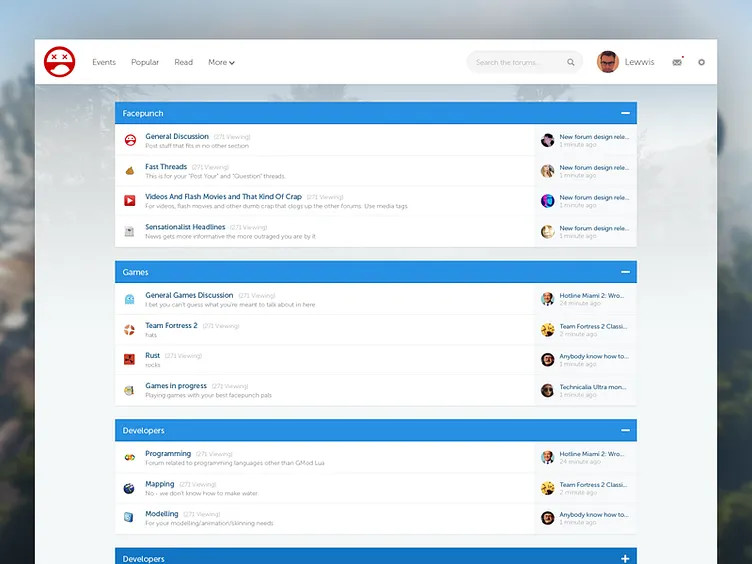Open the Programming forum
This screenshot has width=752, height=564.
(168, 453)
